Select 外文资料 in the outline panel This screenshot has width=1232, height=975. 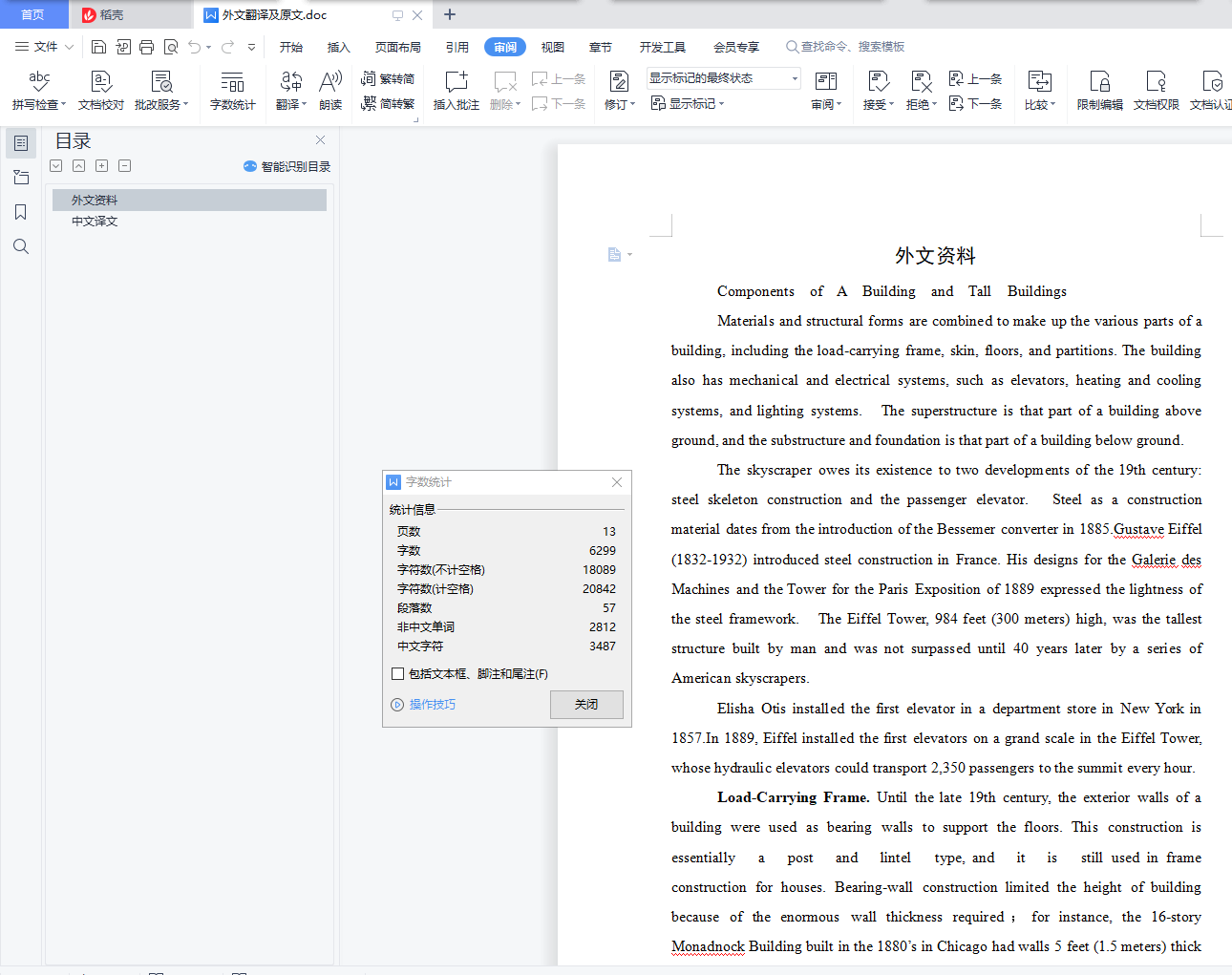click(189, 200)
